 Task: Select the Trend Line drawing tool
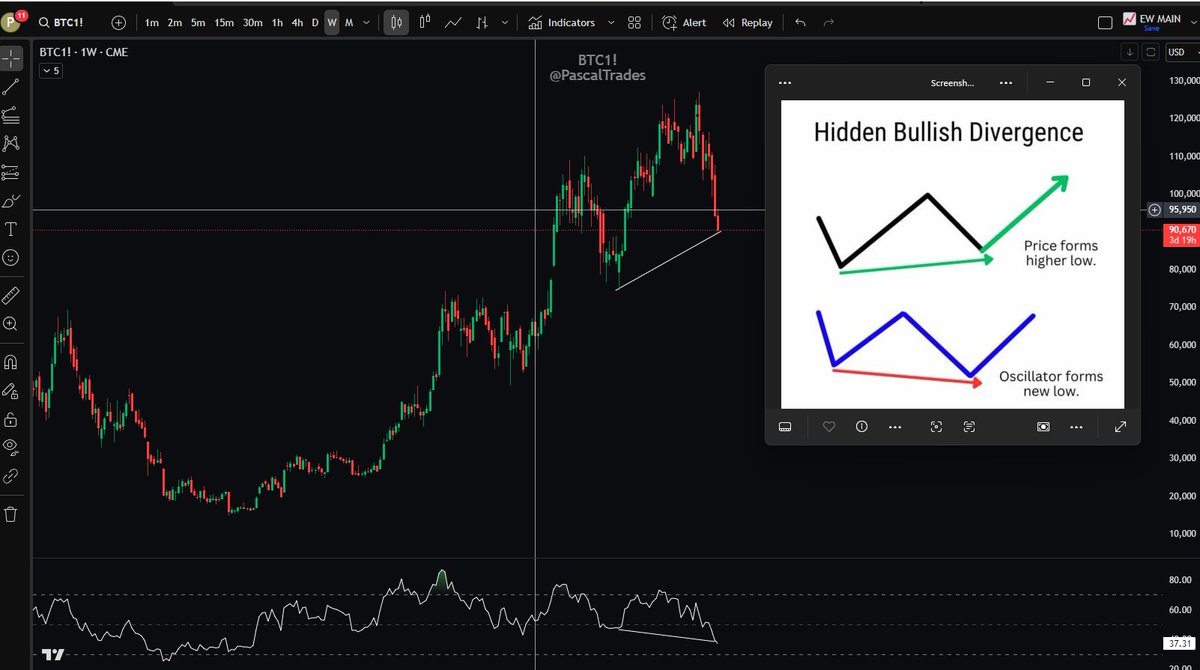[x=12, y=86]
